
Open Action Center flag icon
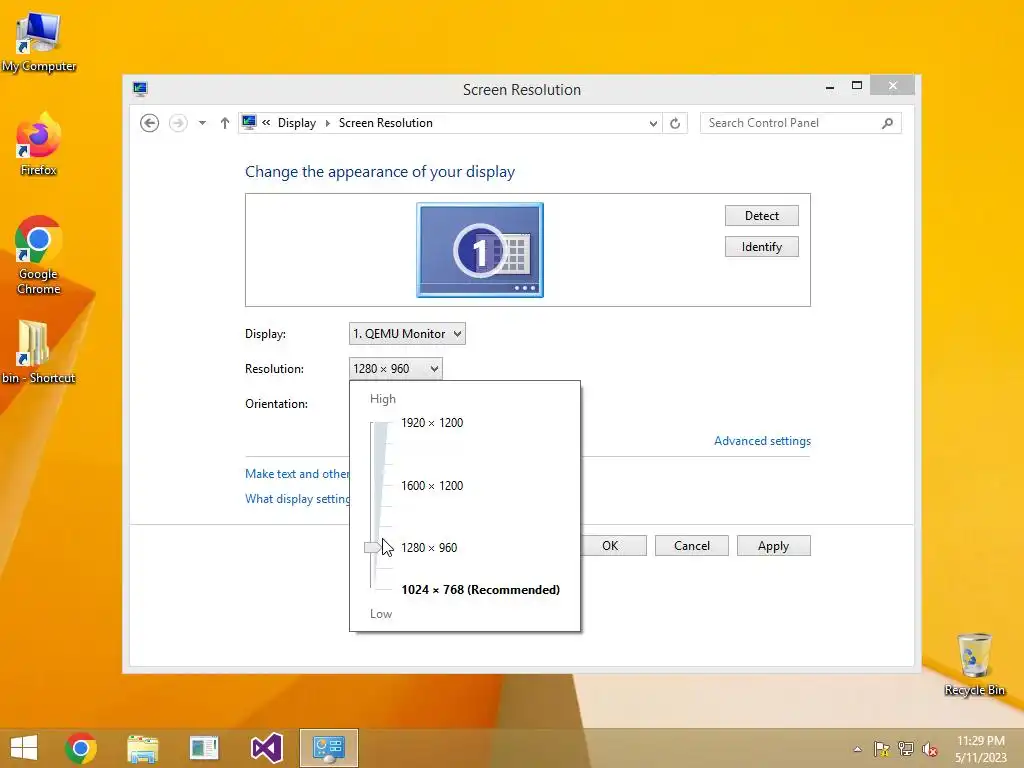[882, 749]
